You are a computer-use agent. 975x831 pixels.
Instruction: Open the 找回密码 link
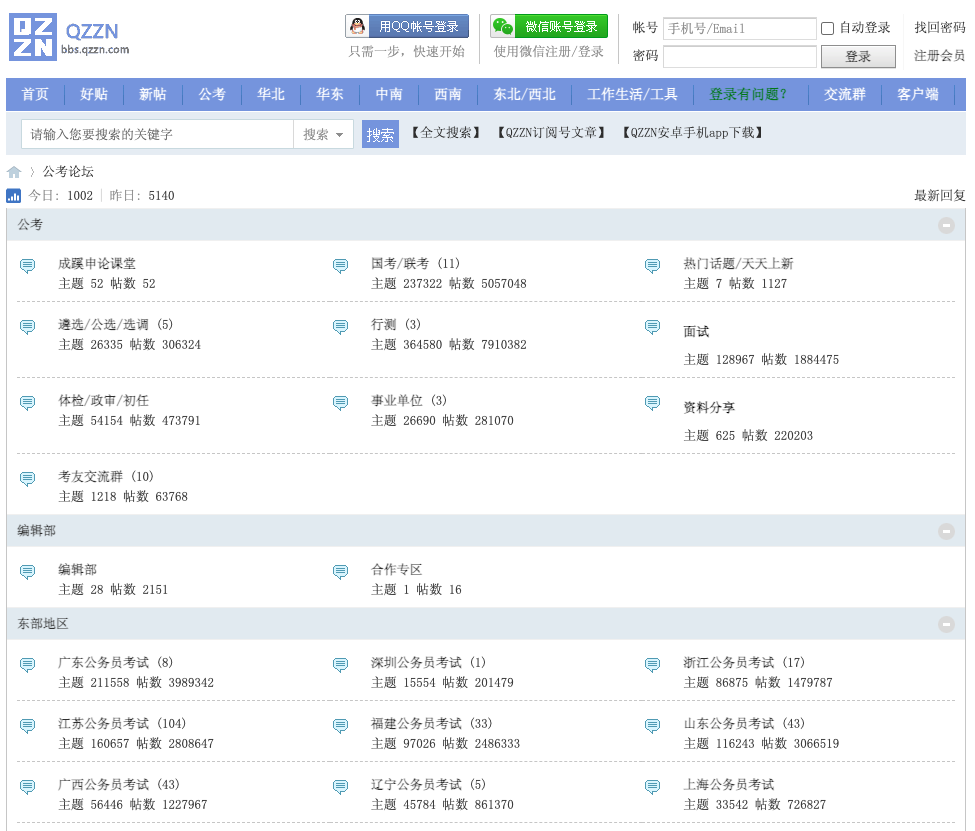click(939, 28)
